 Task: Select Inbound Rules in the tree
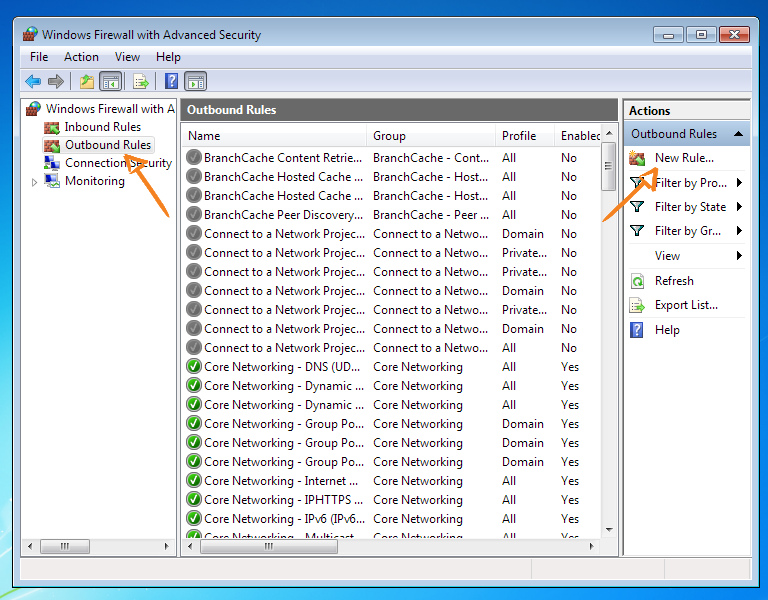[x=102, y=127]
